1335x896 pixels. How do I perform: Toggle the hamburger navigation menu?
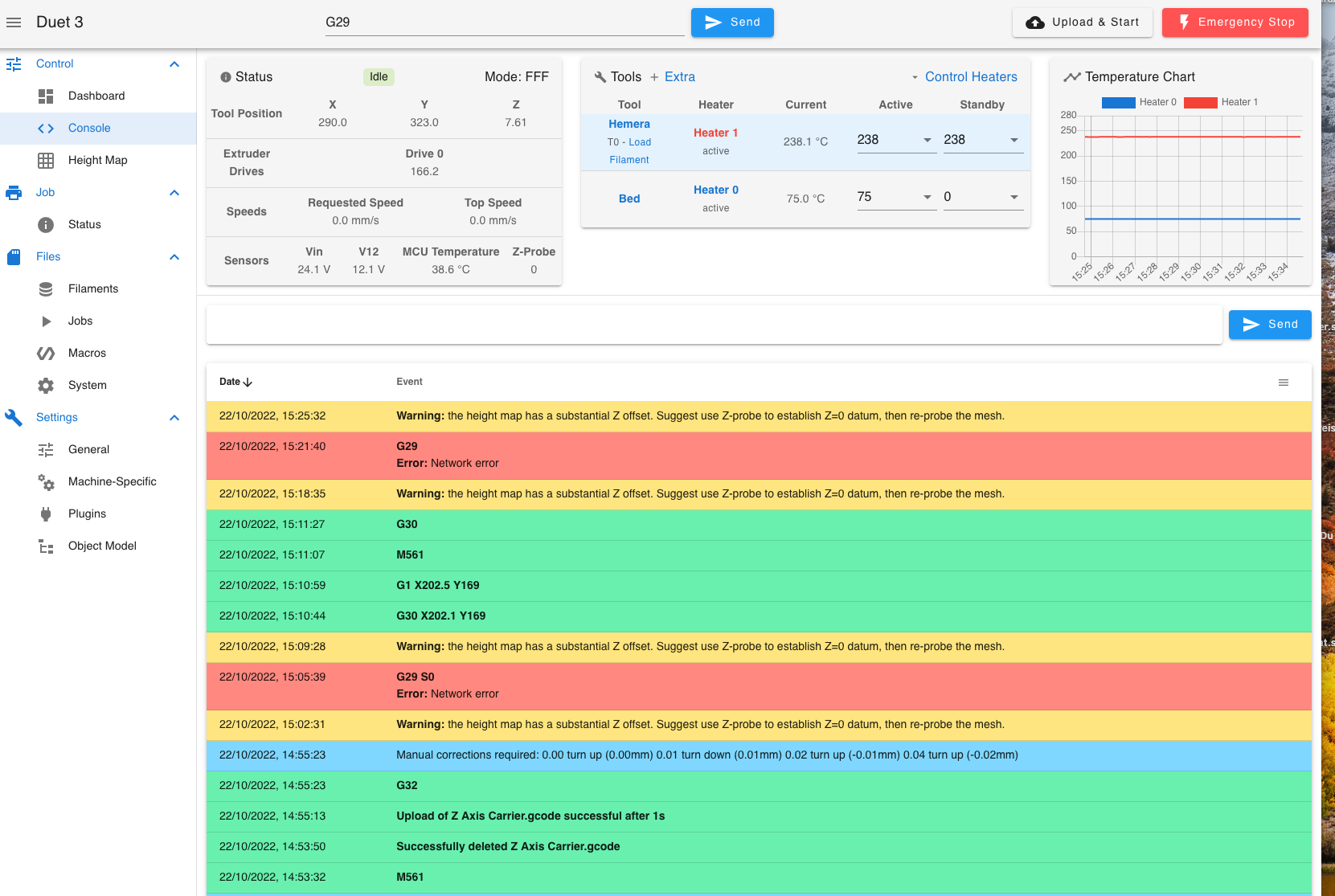(x=14, y=23)
